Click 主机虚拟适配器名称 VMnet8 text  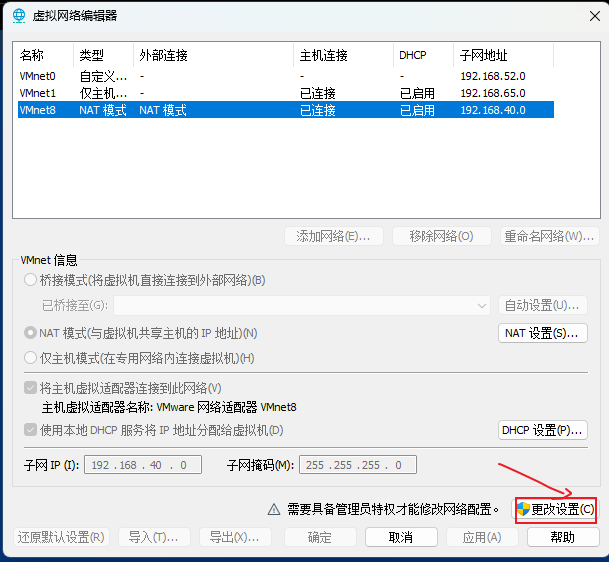point(169,407)
